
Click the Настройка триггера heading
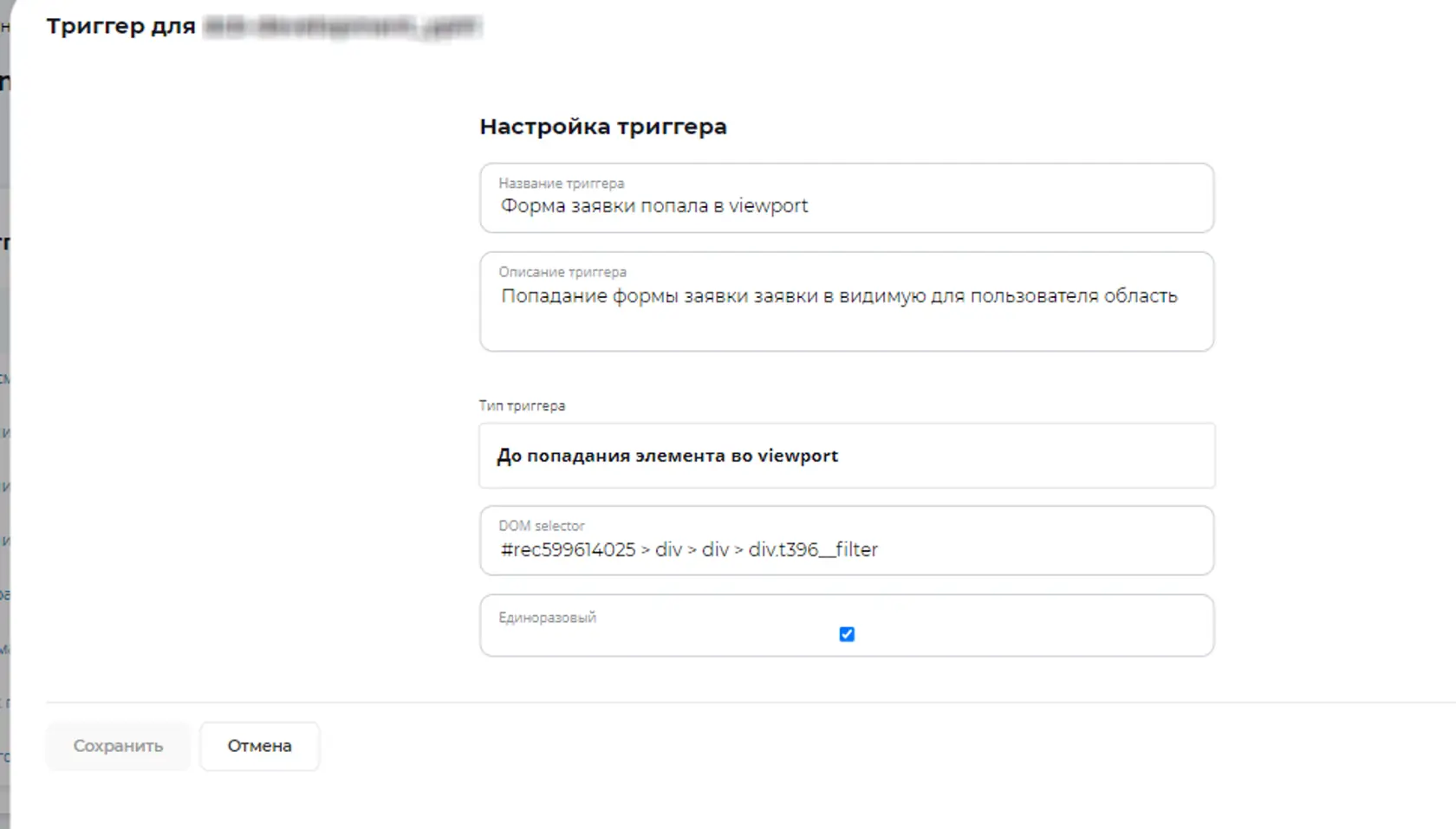tap(603, 126)
